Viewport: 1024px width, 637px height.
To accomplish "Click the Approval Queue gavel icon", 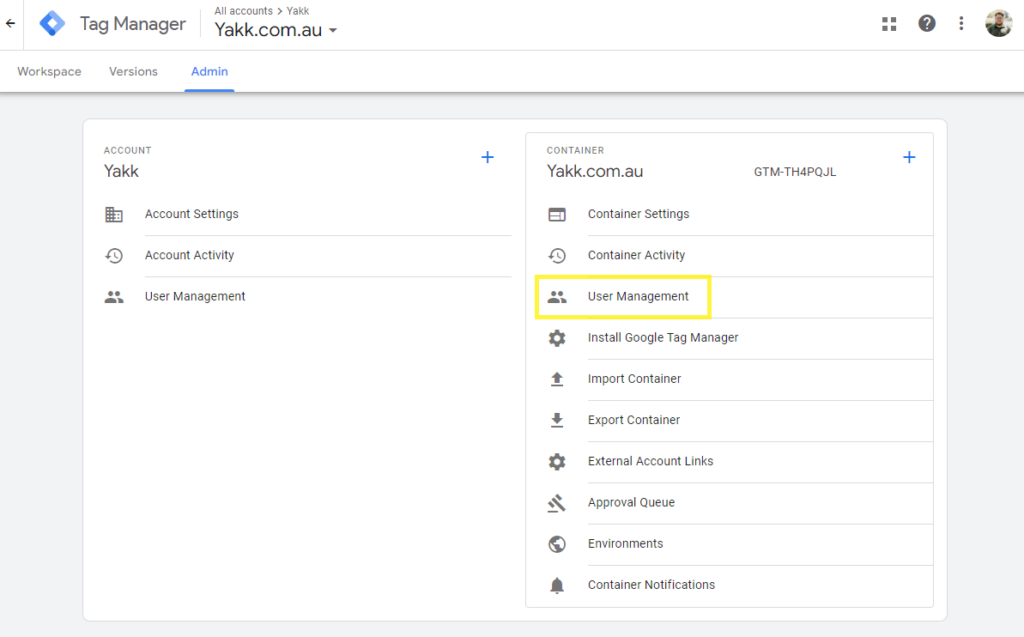I will tap(557, 503).
